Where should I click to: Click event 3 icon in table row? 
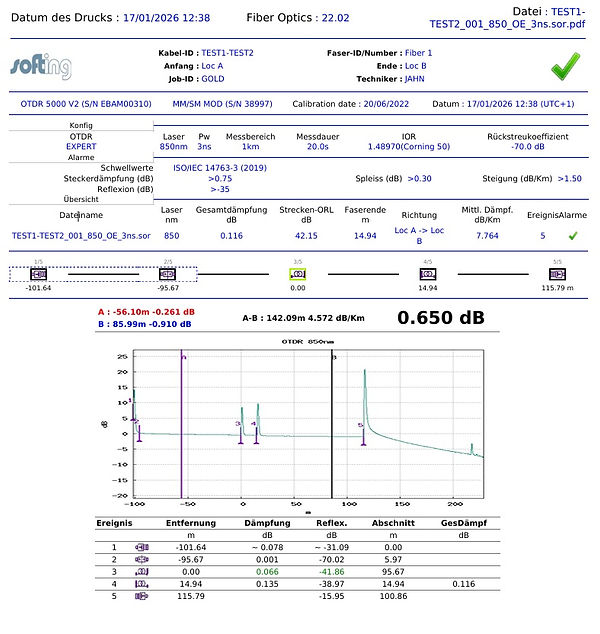click(x=142, y=572)
